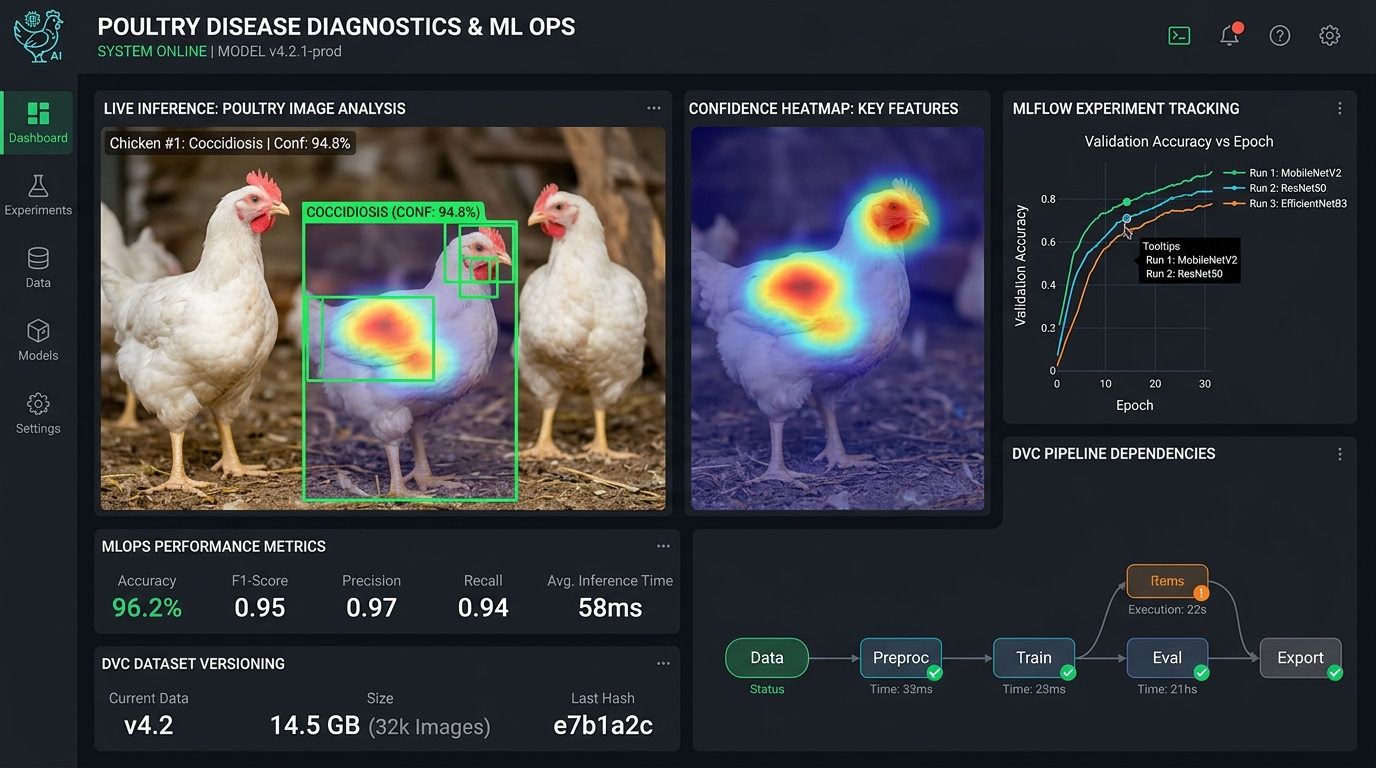Open Models section in sidebar
Viewport: 1376px width, 768px height.
point(38,341)
